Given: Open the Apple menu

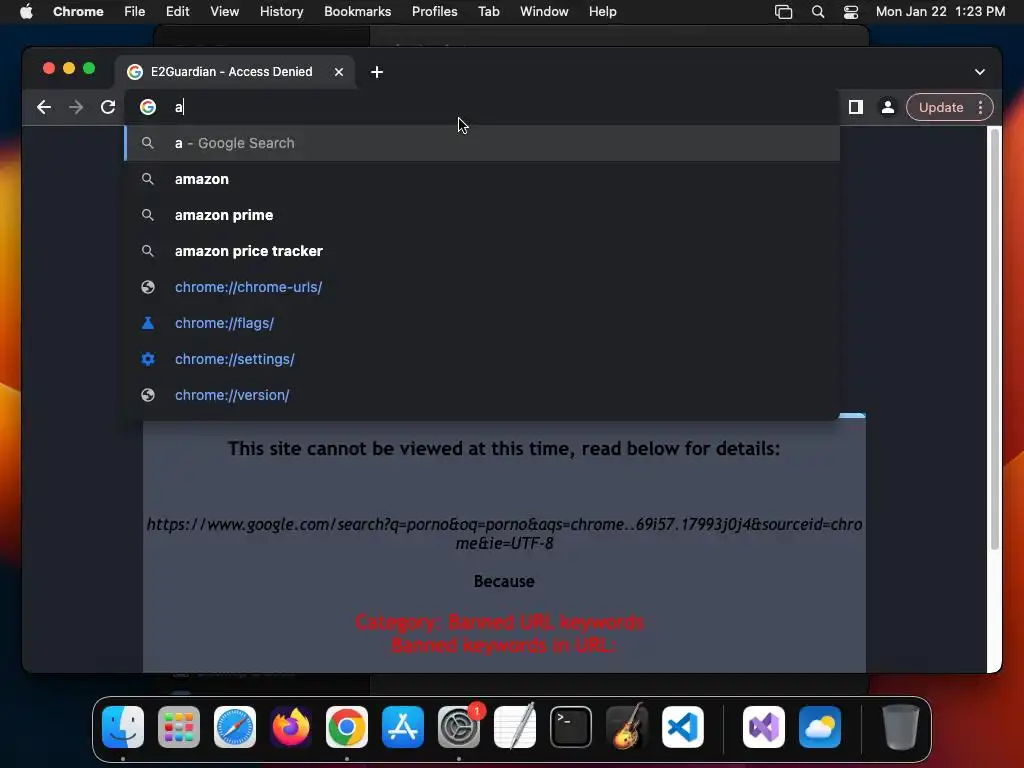Looking at the screenshot, I should click(x=26, y=12).
